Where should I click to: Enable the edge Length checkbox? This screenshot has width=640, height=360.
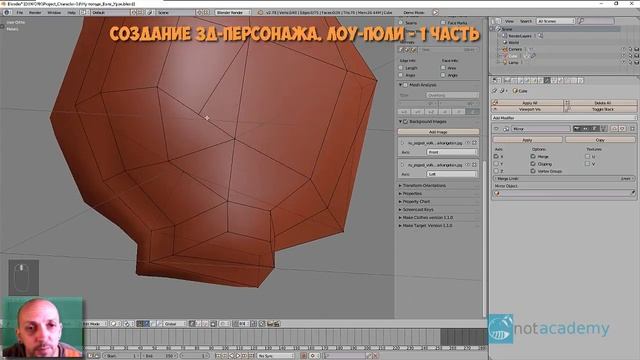point(401,68)
